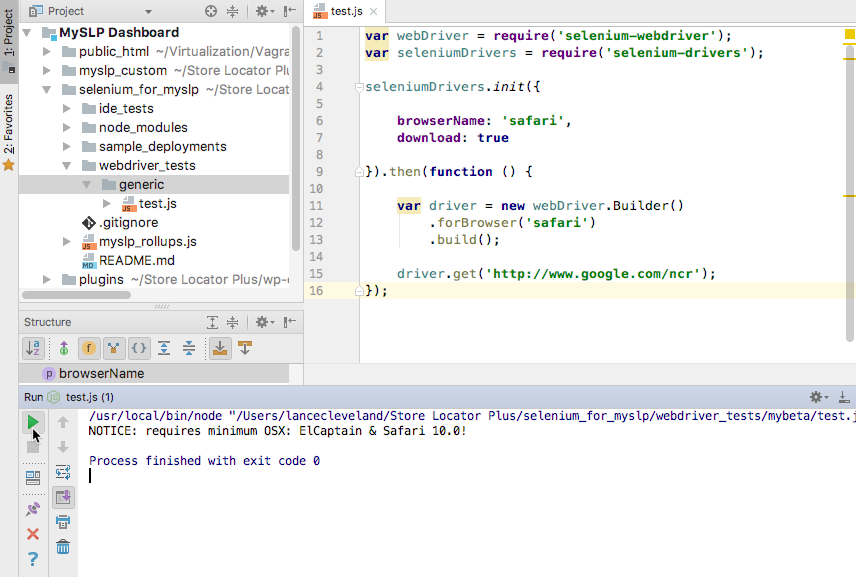
Task: Open the print console output icon
Action: 62,521
